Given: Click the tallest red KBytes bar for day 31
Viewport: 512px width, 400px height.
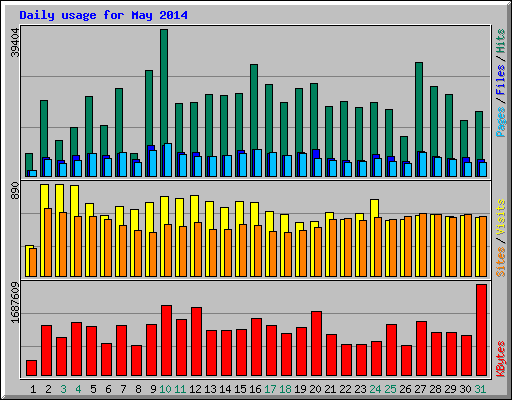Looking at the screenshot, I should (481, 330).
